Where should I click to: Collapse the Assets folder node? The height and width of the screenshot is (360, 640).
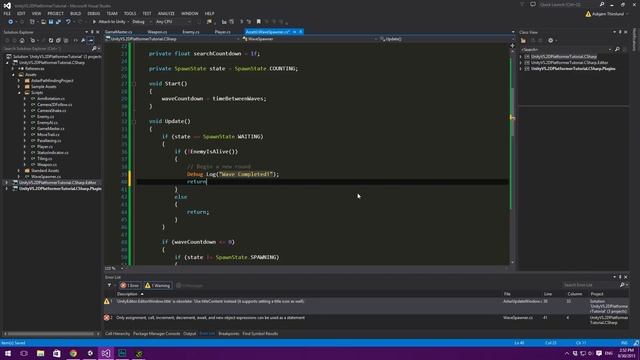[13, 75]
